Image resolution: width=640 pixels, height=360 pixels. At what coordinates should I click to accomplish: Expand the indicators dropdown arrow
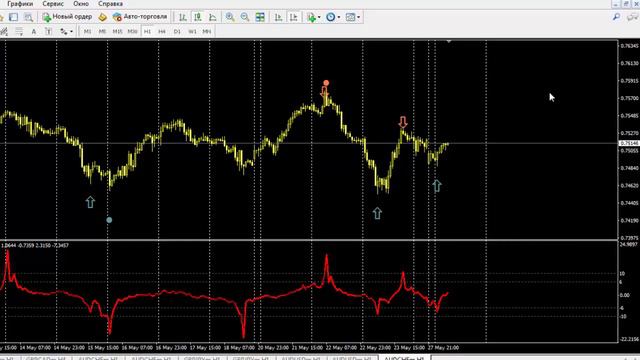point(319,17)
